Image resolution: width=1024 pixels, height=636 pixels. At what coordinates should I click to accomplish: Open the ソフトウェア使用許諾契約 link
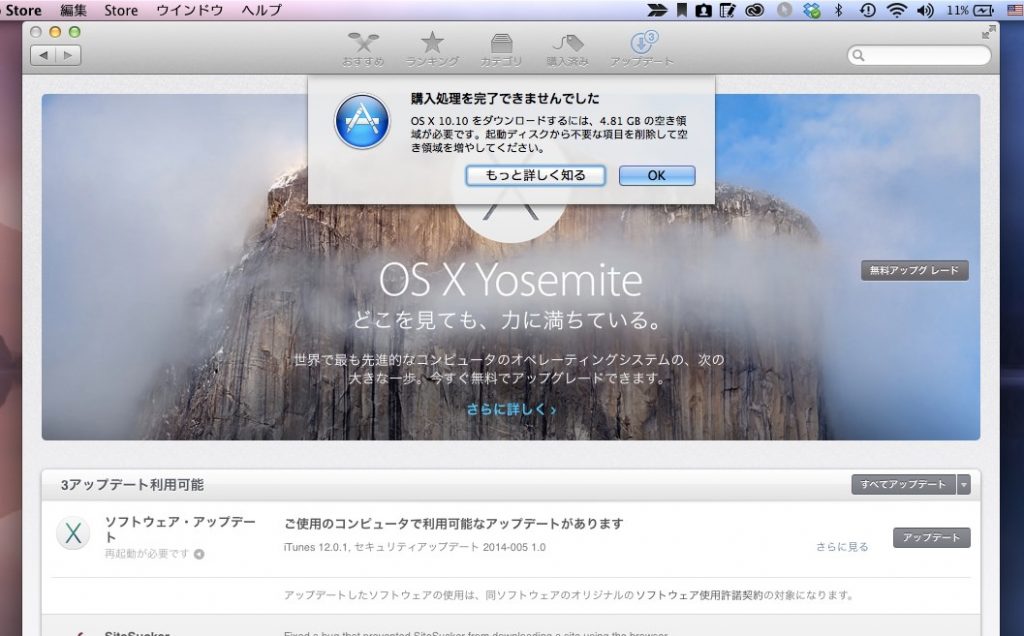[700, 595]
